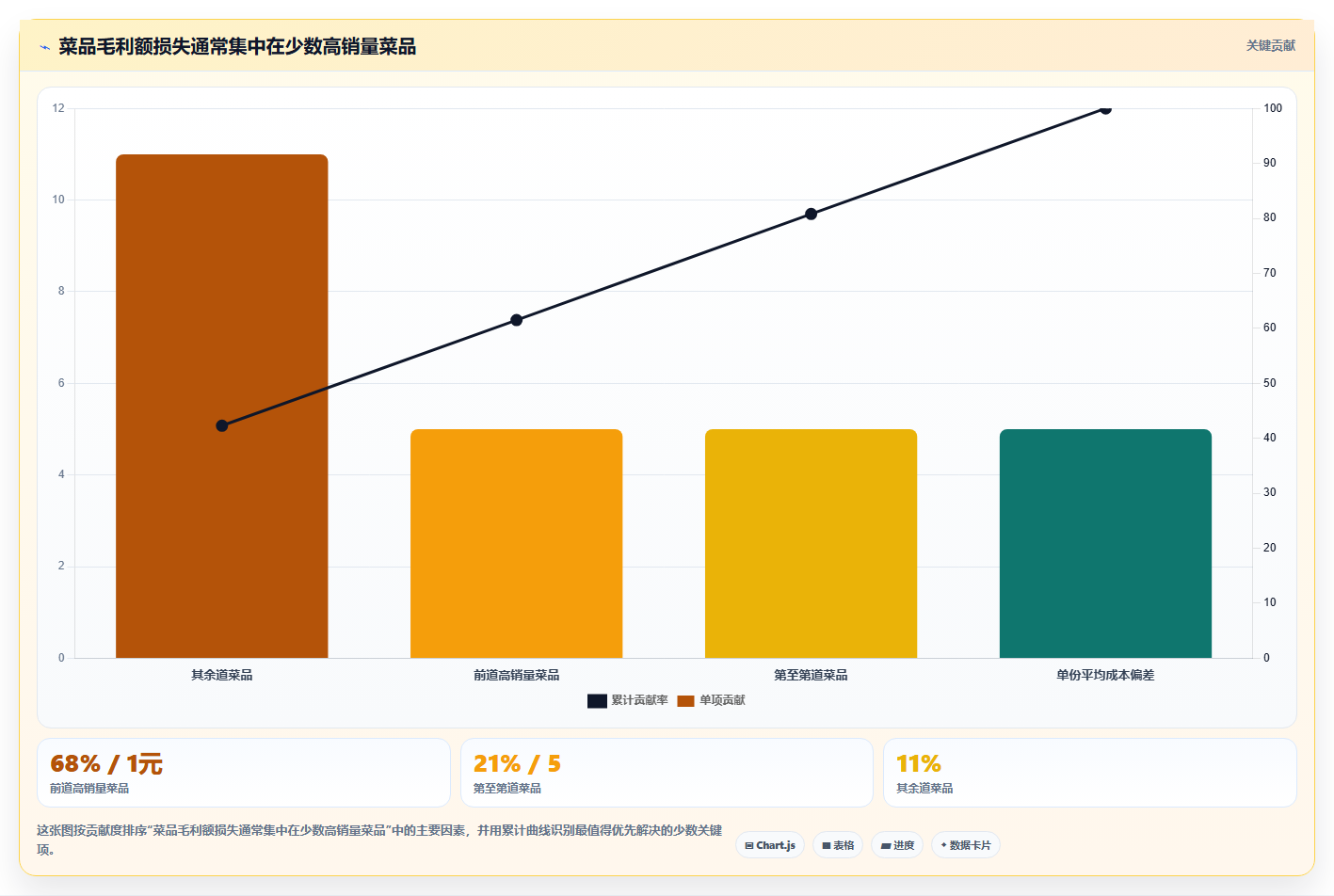This screenshot has height=896, width=1334.
Task: Click the line point above 第至第道菜品 bar
Action: (811, 214)
